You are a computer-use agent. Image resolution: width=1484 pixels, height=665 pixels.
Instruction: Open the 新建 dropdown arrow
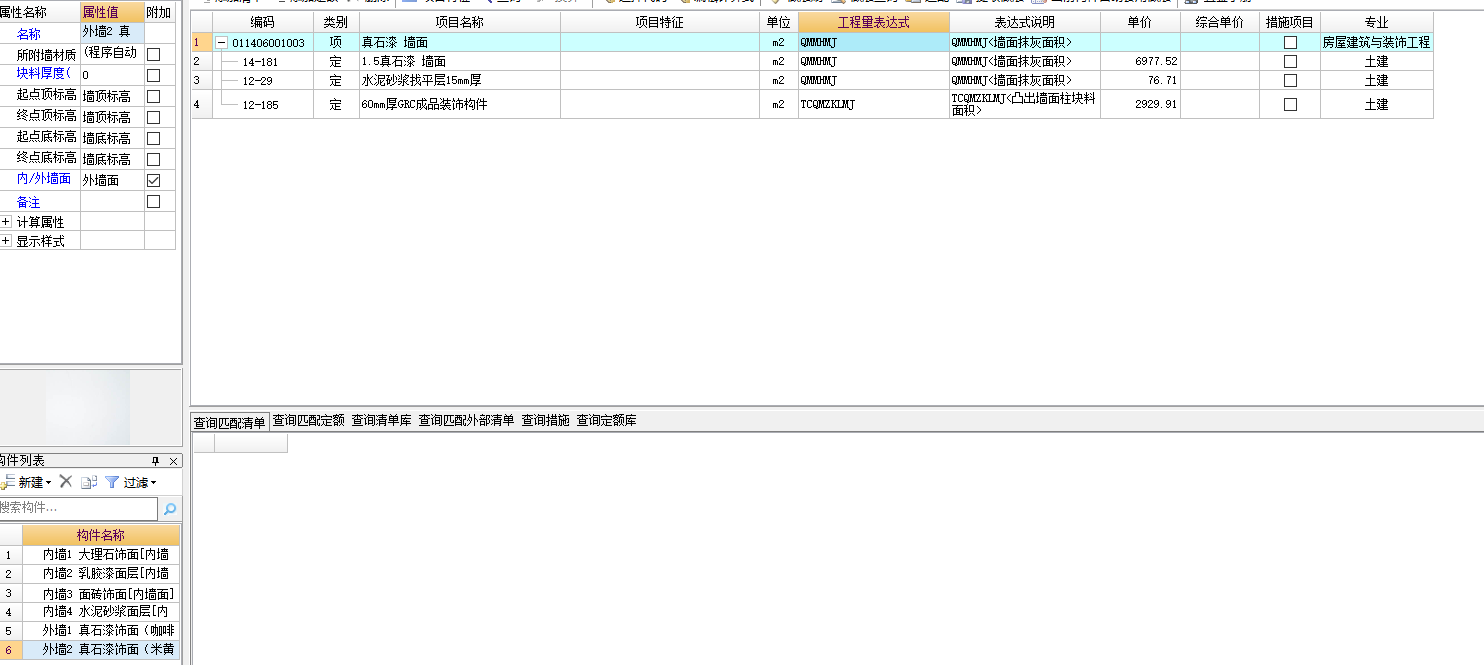click(x=48, y=482)
